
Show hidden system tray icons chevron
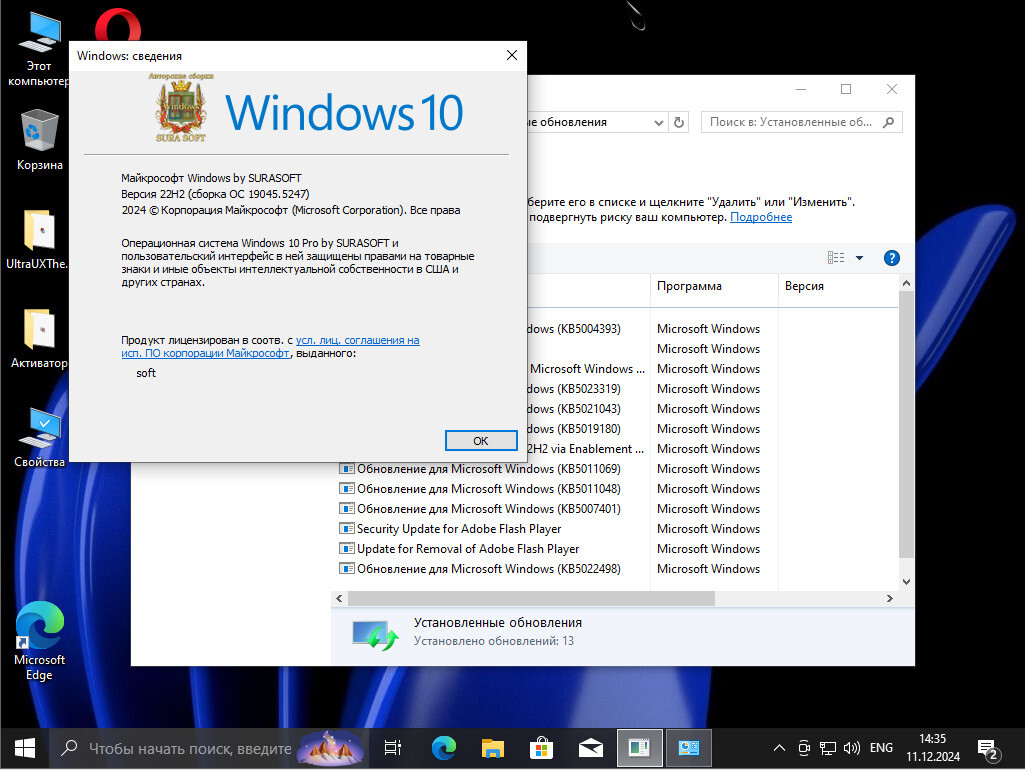[779, 748]
